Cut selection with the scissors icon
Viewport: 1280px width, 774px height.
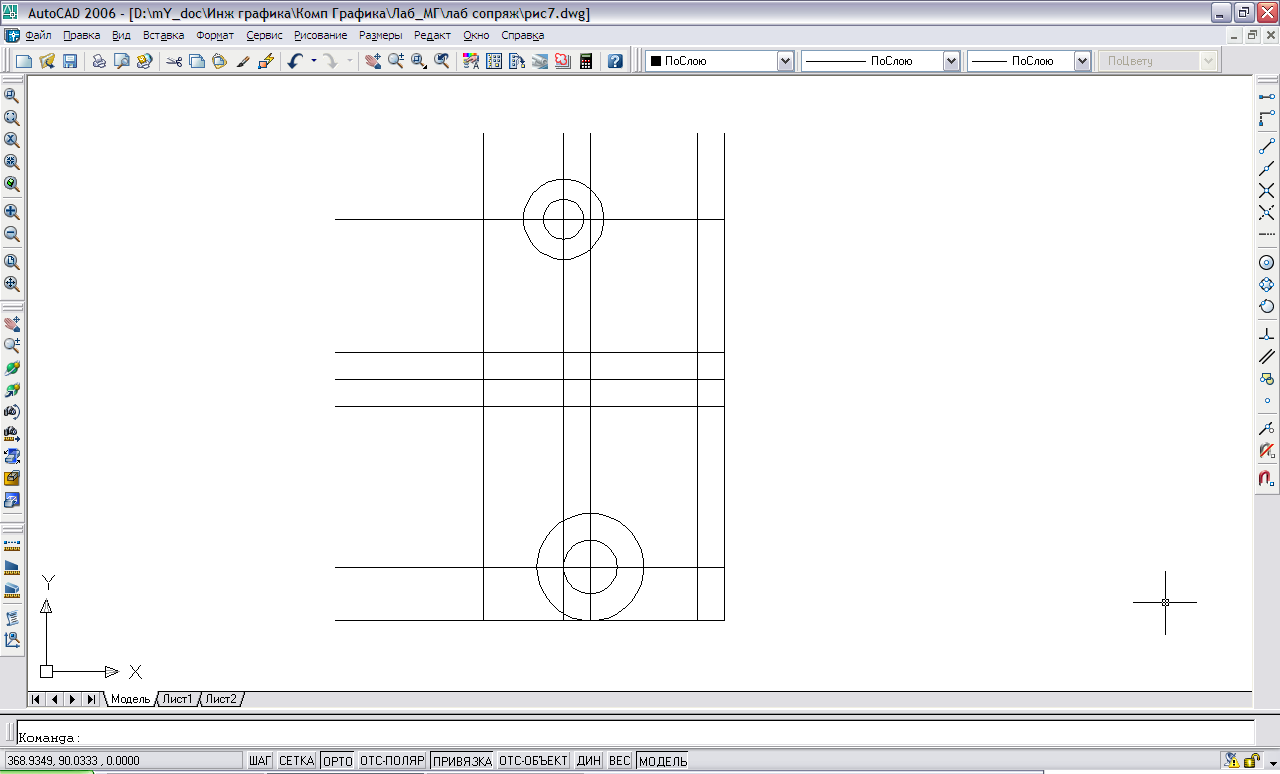174,61
